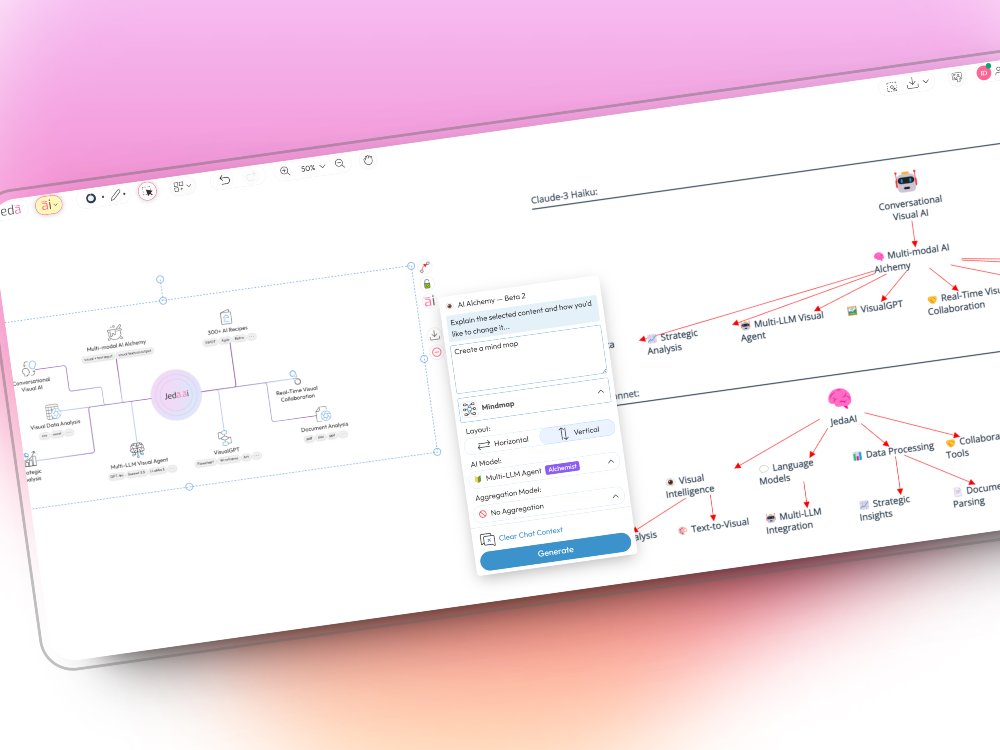The width and height of the screenshot is (1000, 750).
Task: Click the Claude-3 Haiku heading
Action: [x=564, y=197]
